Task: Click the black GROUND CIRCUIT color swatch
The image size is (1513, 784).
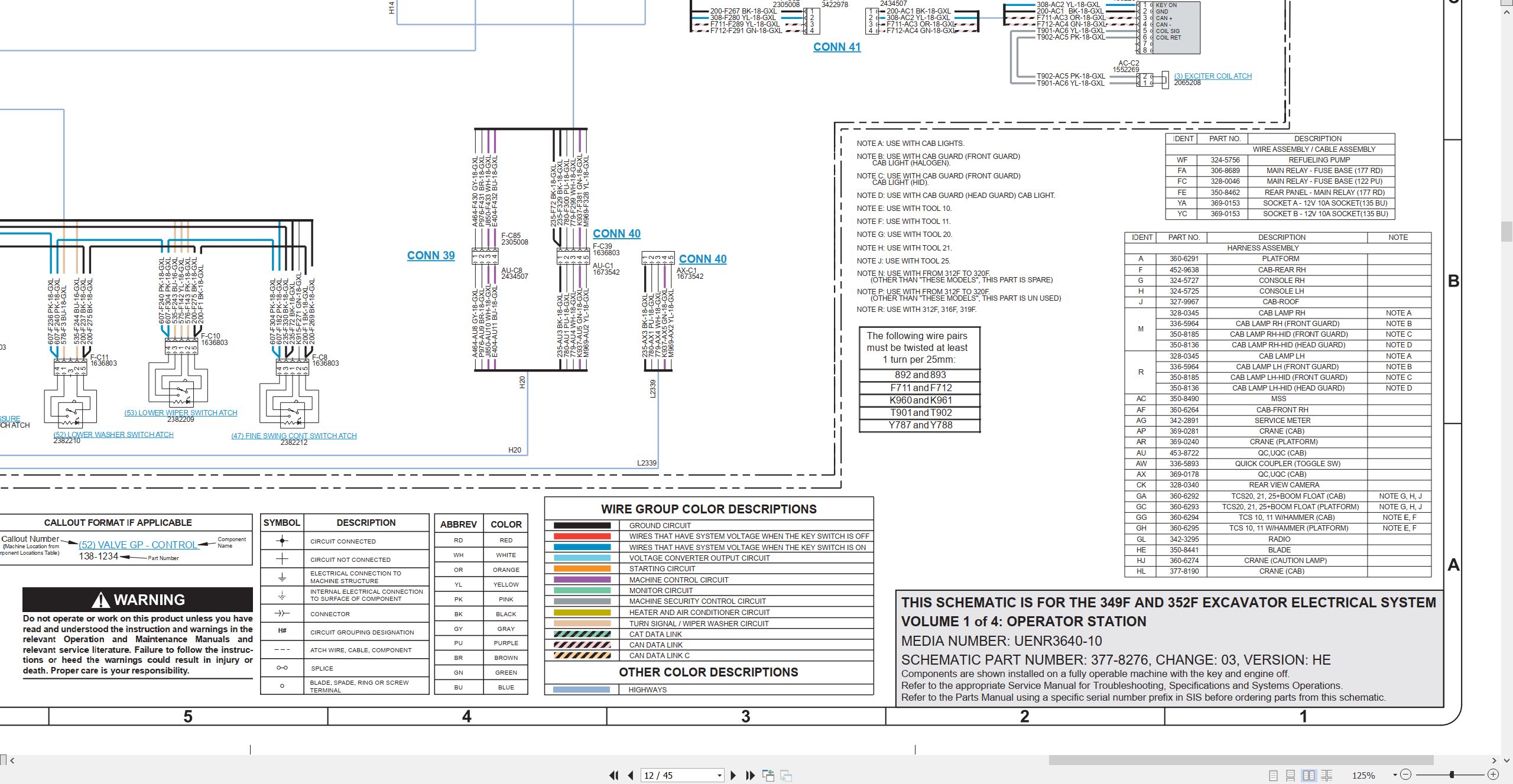Action: (x=582, y=526)
